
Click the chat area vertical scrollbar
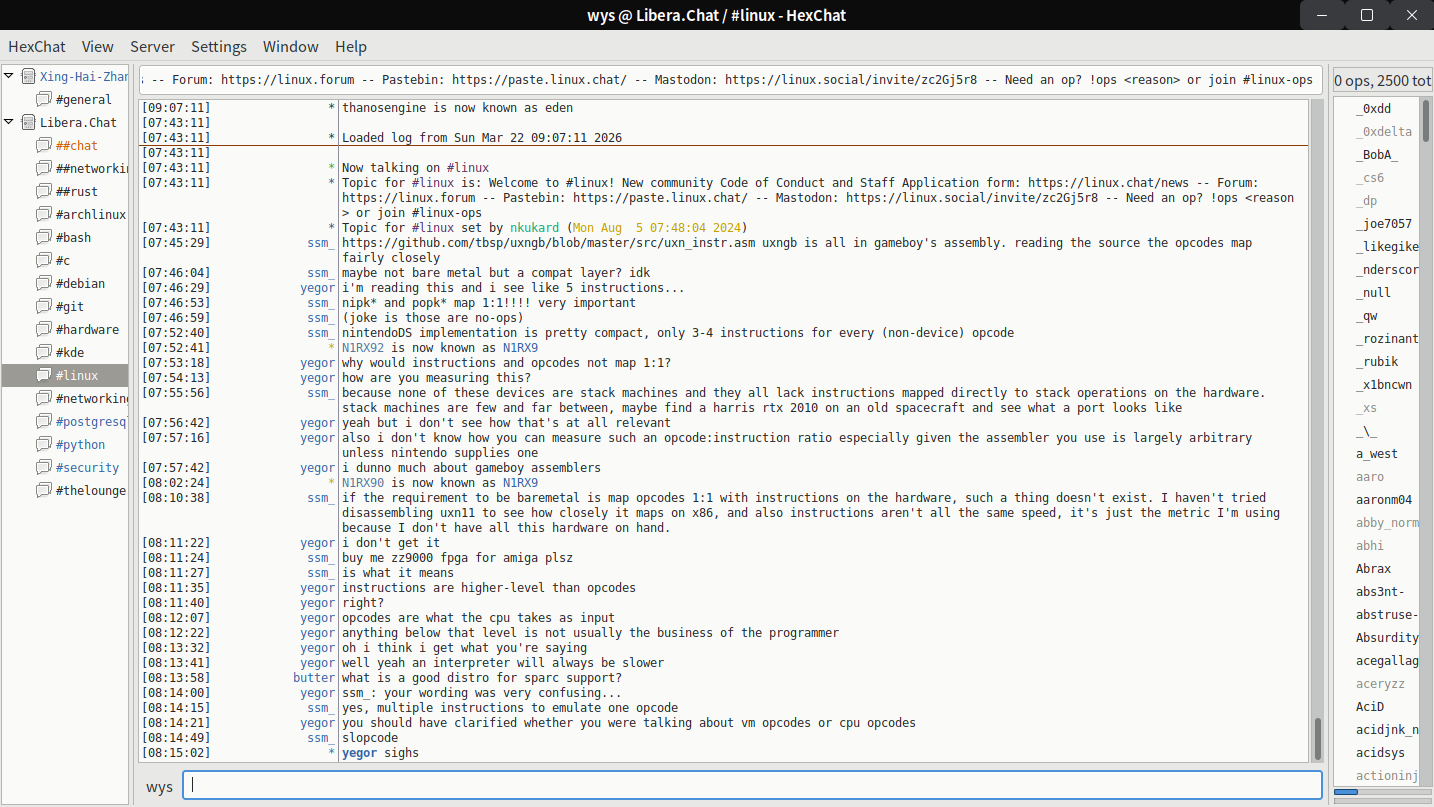(1317, 738)
